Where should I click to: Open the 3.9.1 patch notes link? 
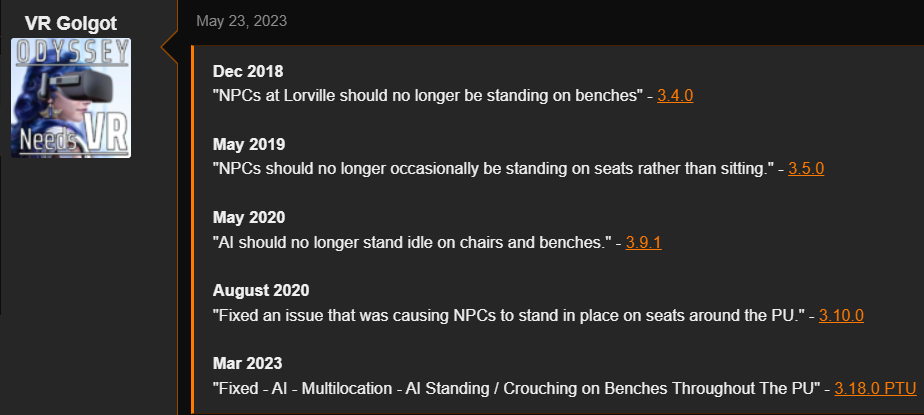coord(644,242)
